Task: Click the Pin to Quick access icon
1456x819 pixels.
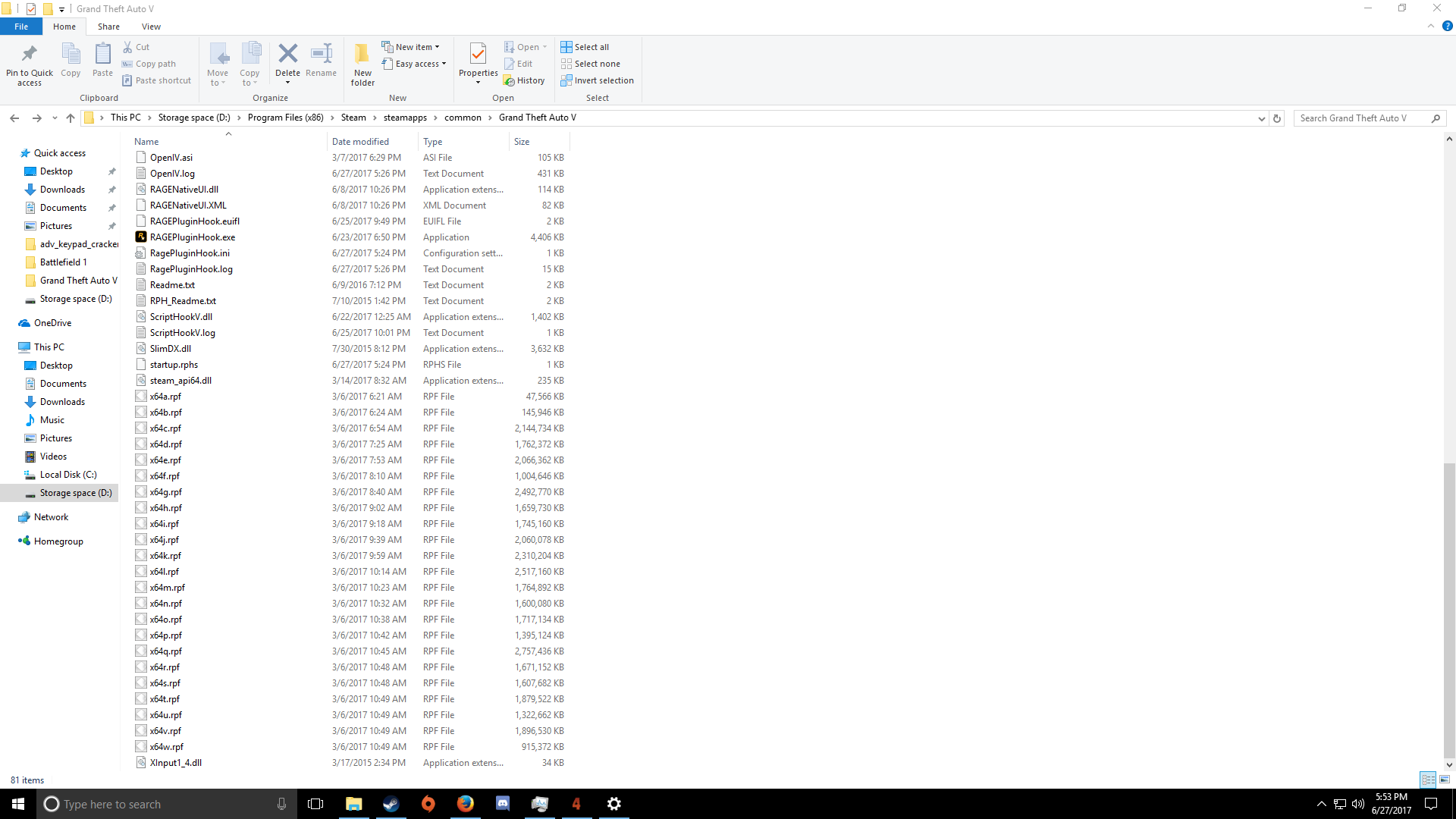Action: 30,55
